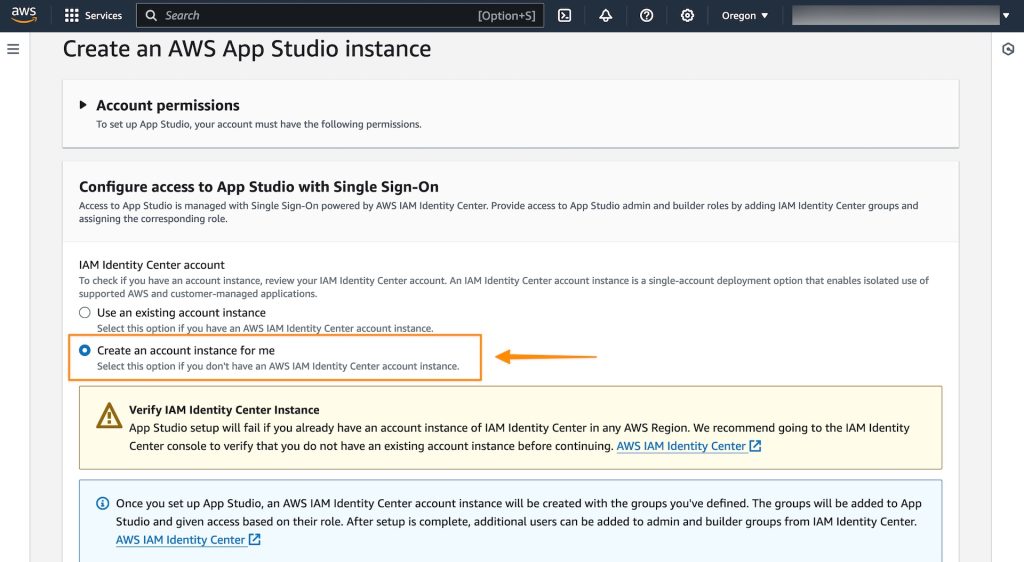
Task: Open the Oregon region dropdown
Action: coord(745,16)
